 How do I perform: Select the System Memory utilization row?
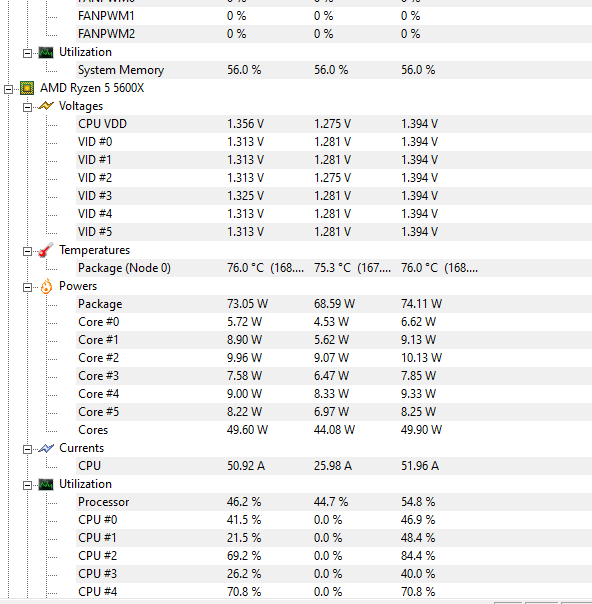(334, 70)
